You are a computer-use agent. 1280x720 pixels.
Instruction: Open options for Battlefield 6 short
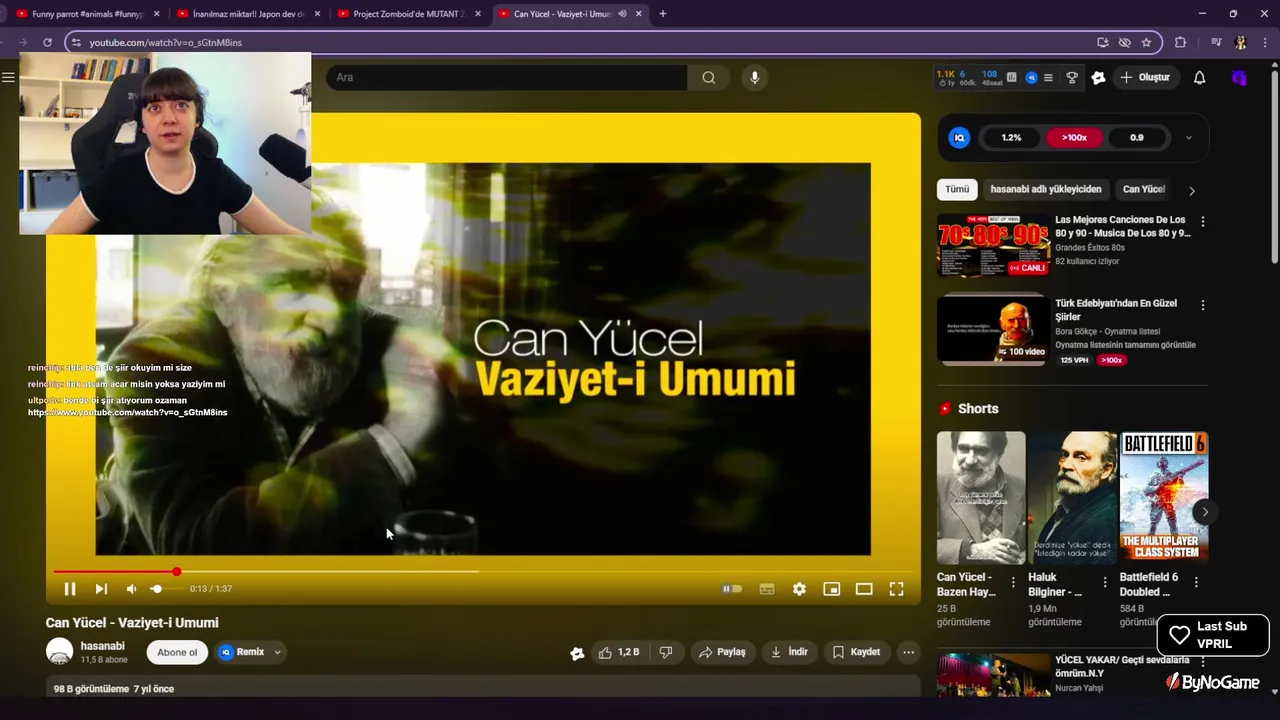point(1196,582)
